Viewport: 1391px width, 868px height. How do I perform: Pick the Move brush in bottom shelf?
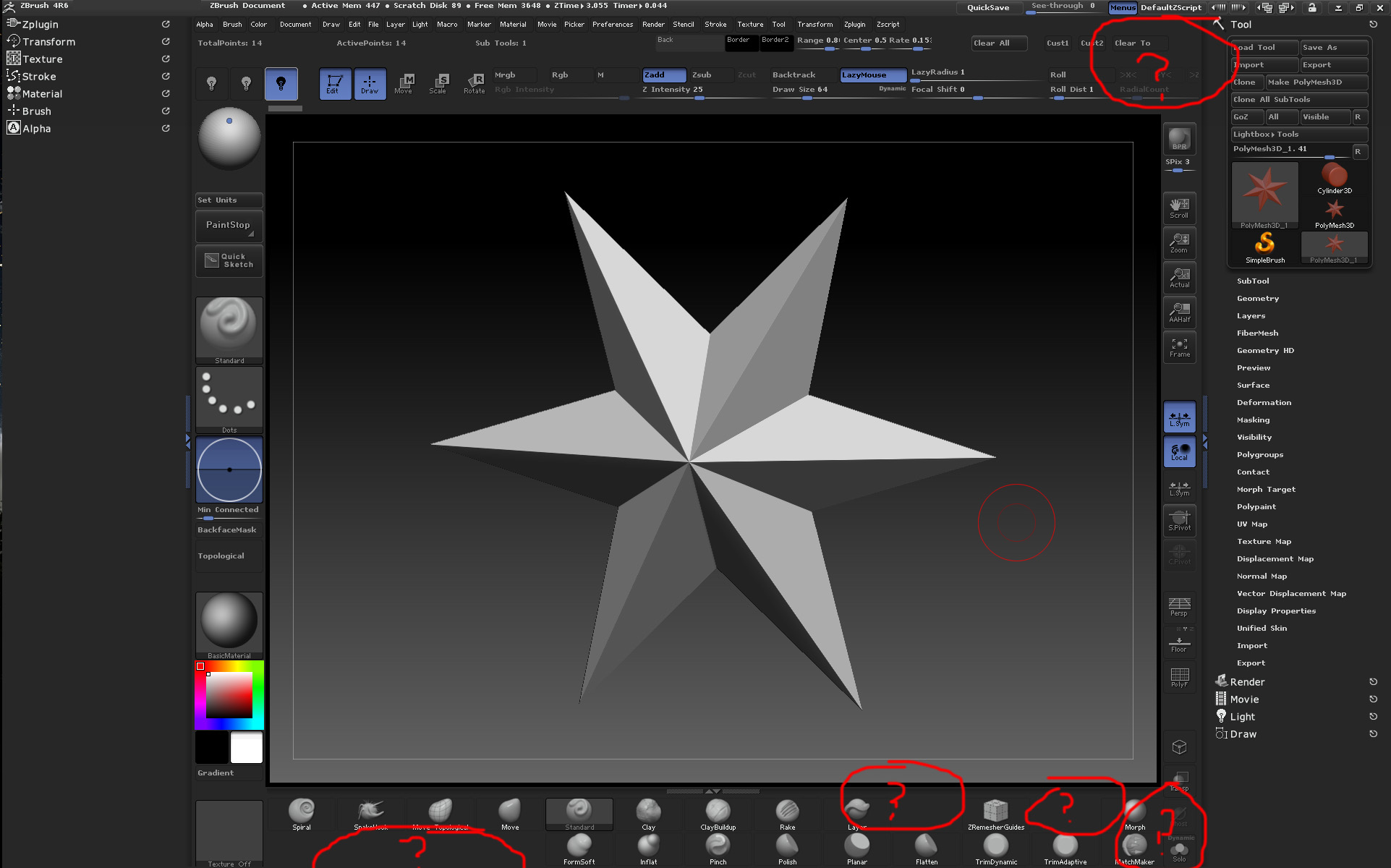point(510,814)
